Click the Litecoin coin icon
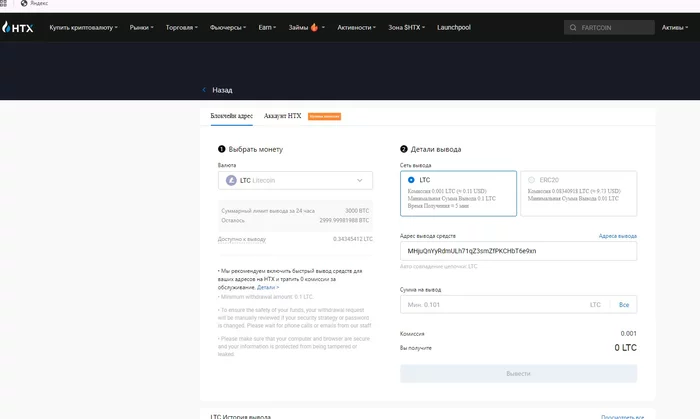 231,180
